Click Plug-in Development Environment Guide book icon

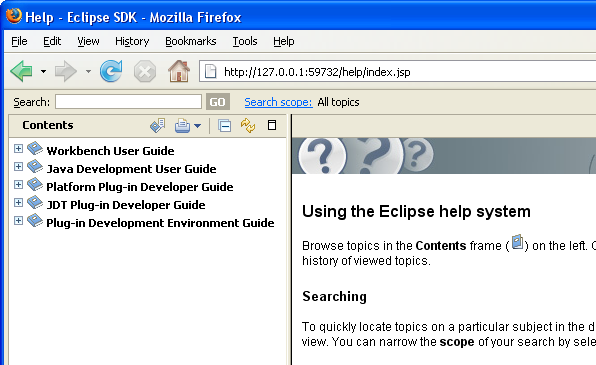pyautogui.click(x=35, y=220)
